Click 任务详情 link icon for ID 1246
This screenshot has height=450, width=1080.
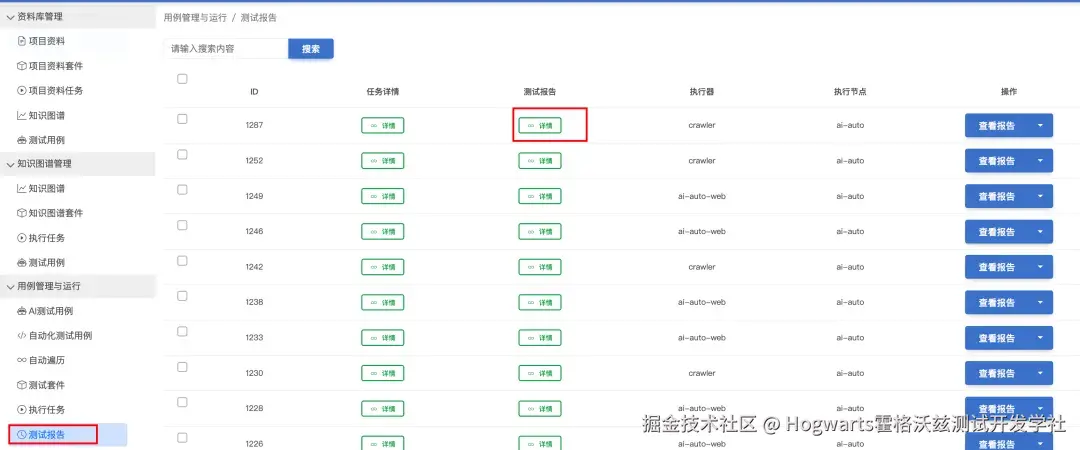tap(374, 232)
